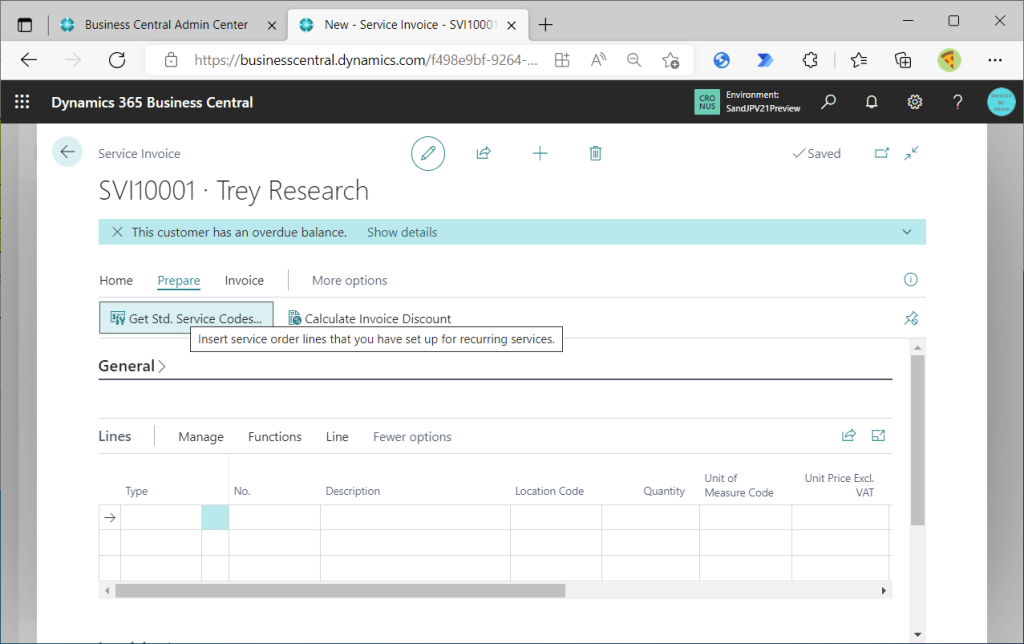Open the Dynamics 365 app launcher

coord(22,102)
